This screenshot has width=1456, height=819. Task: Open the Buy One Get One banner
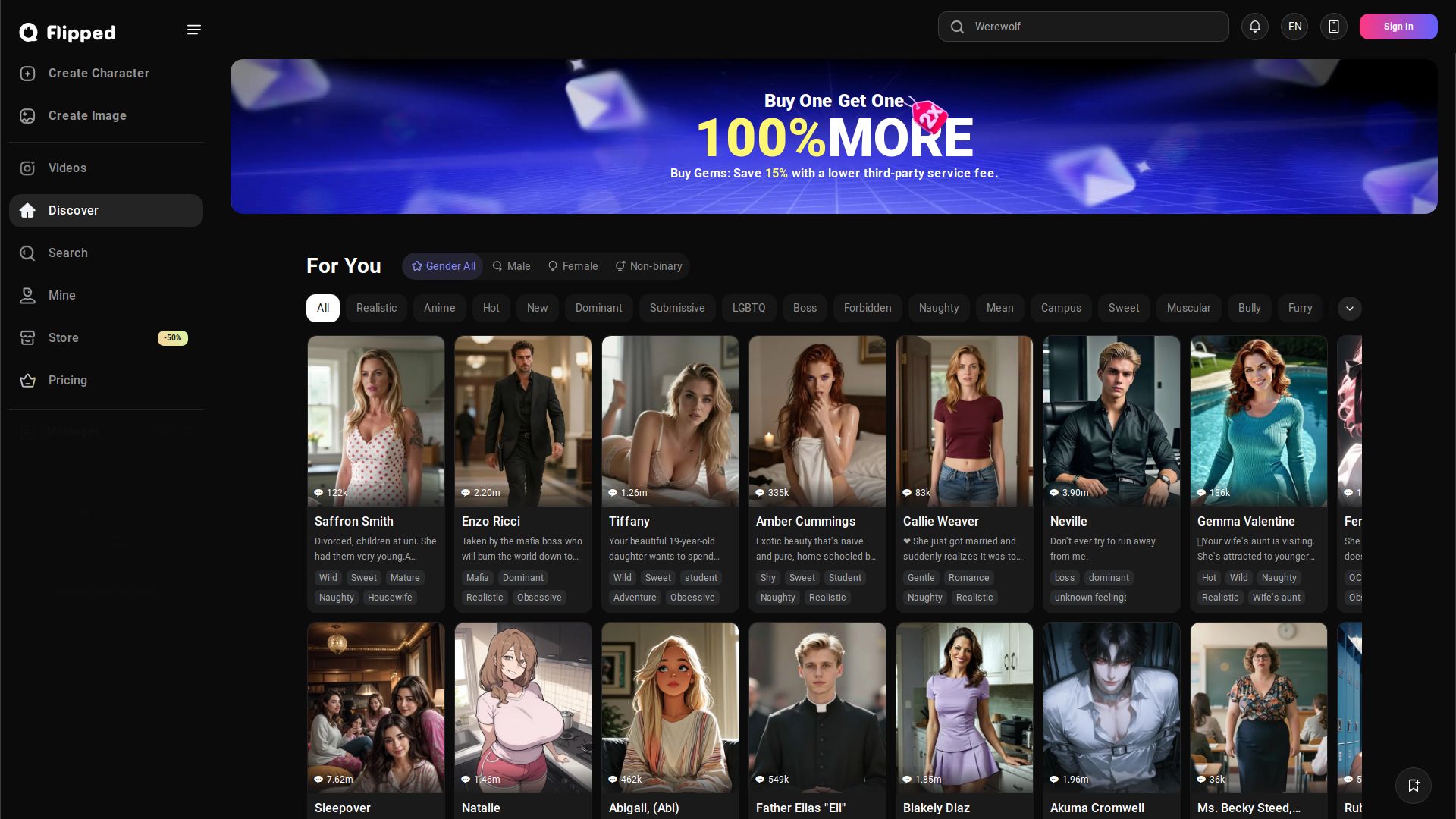click(x=834, y=136)
